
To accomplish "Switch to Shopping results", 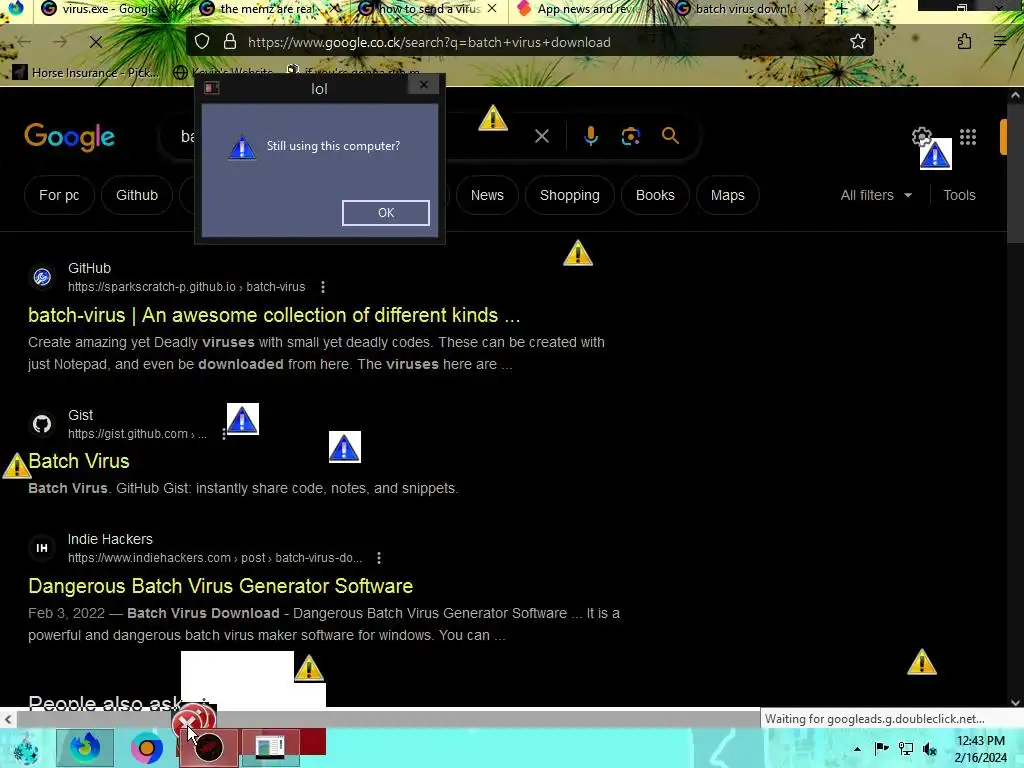I will point(569,195).
